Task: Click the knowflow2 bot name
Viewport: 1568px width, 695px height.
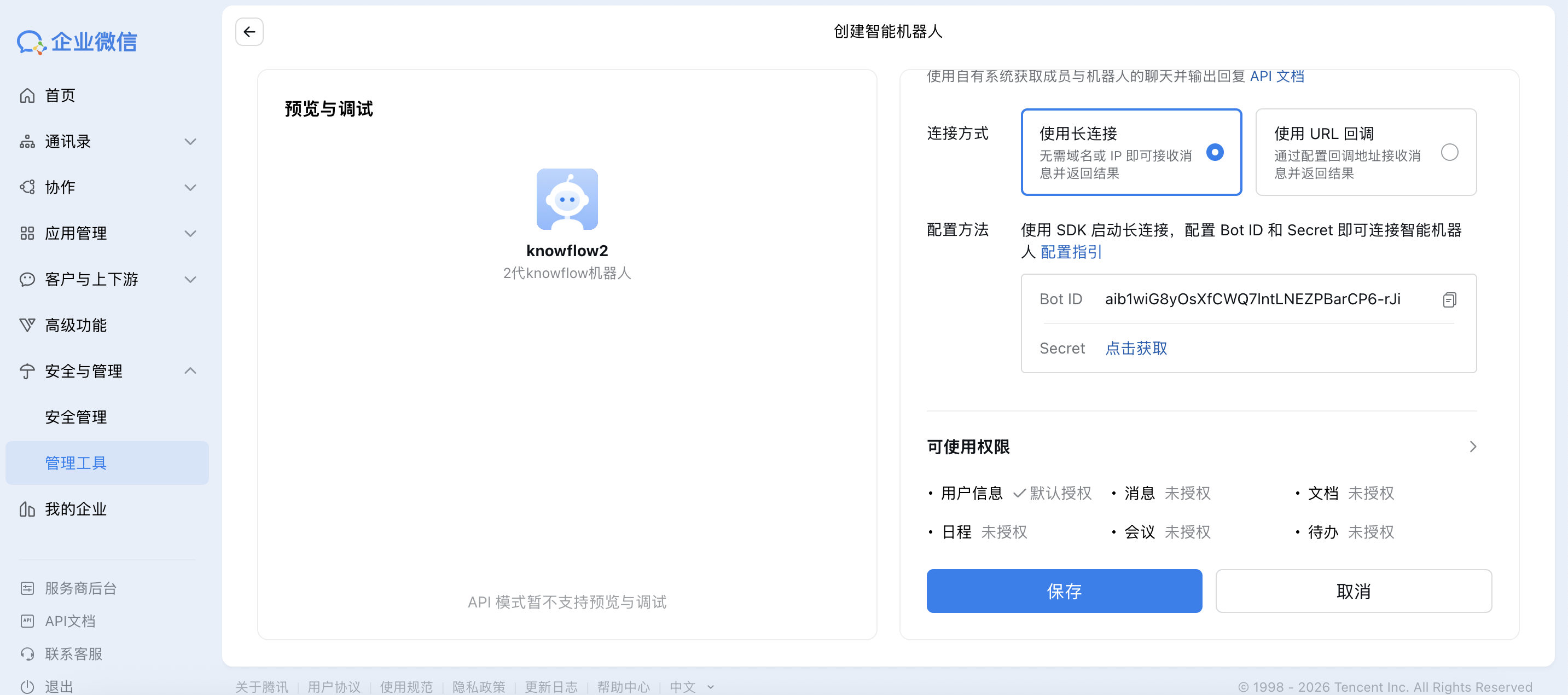Action: [567, 250]
